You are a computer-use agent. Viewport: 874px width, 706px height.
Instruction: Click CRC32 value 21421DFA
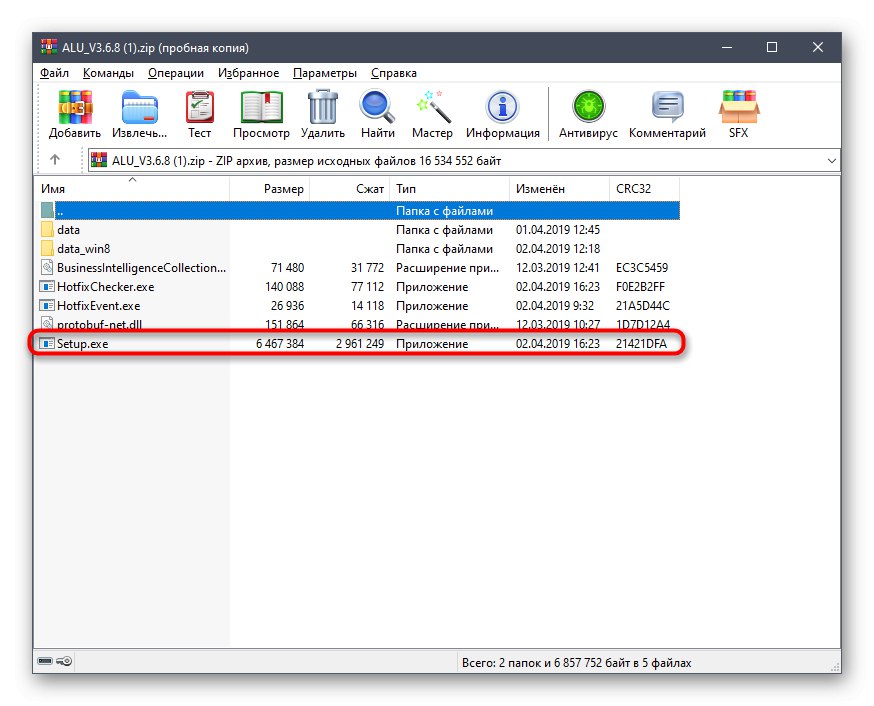[x=641, y=343]
